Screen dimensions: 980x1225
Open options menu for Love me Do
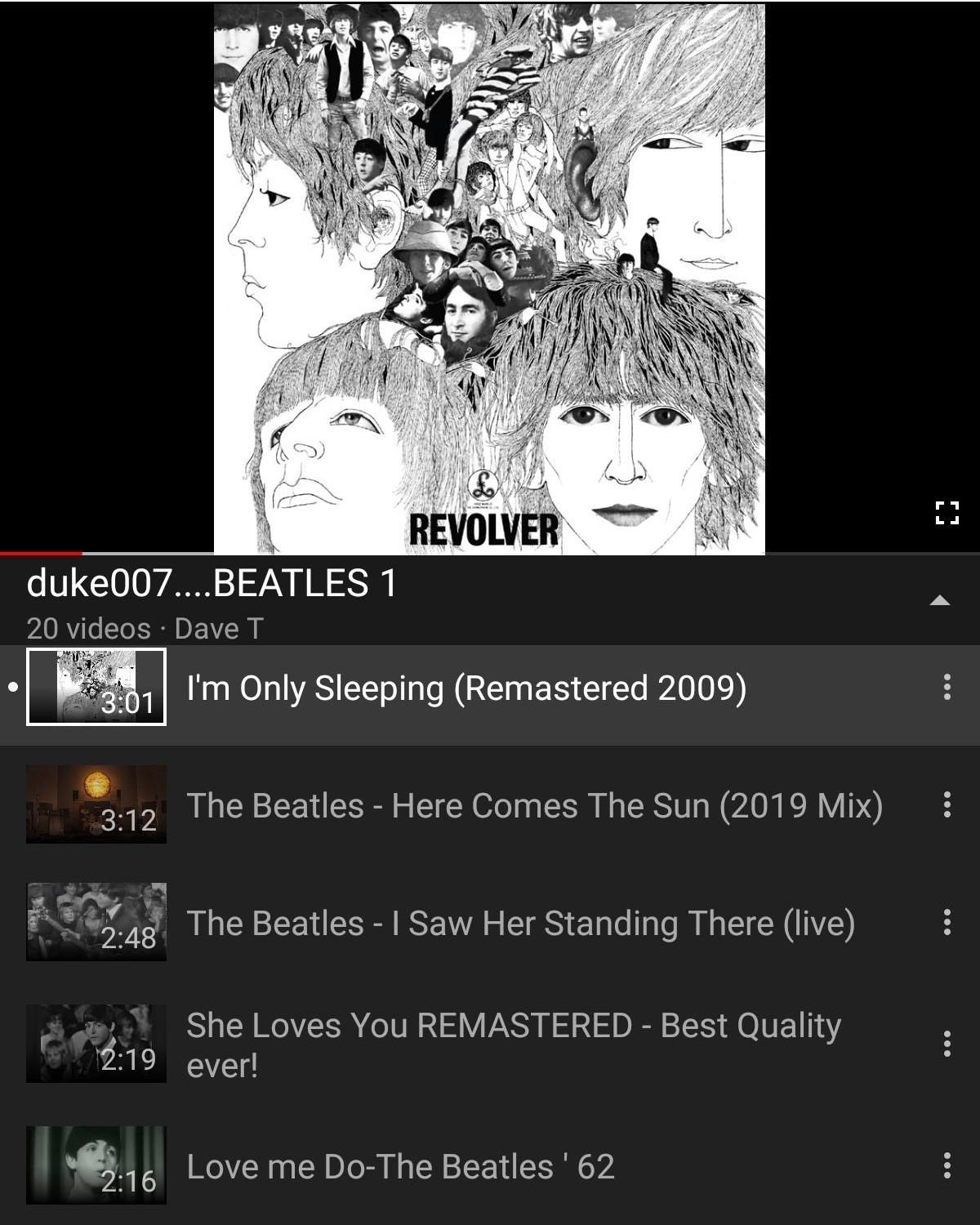(947, 1165)
